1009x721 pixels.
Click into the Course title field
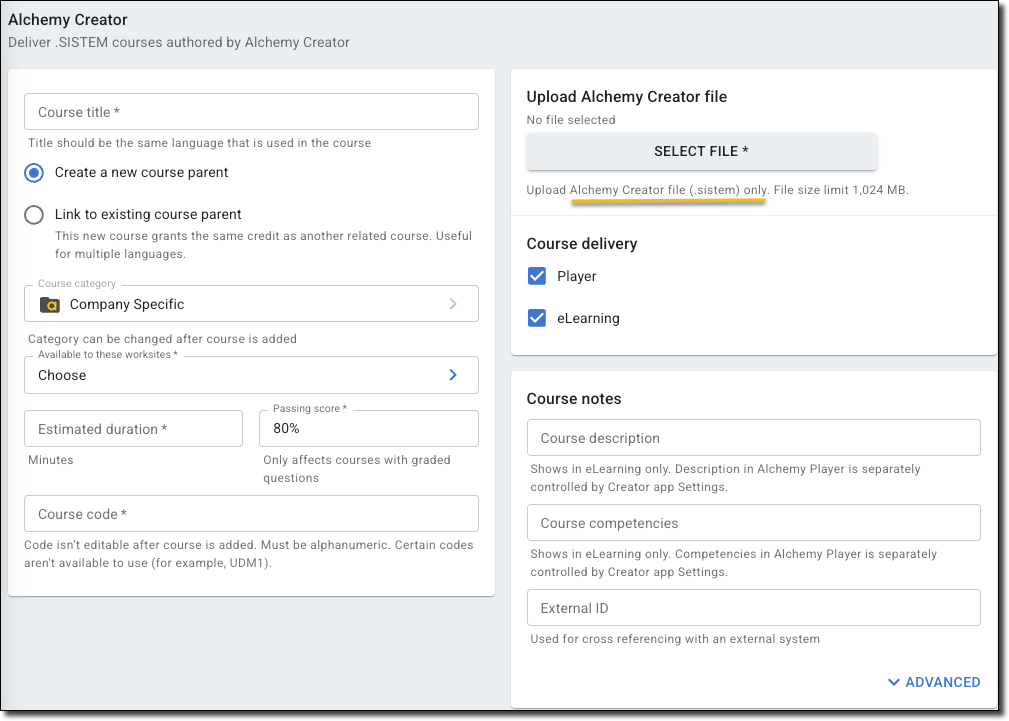(x=251, y=112)
